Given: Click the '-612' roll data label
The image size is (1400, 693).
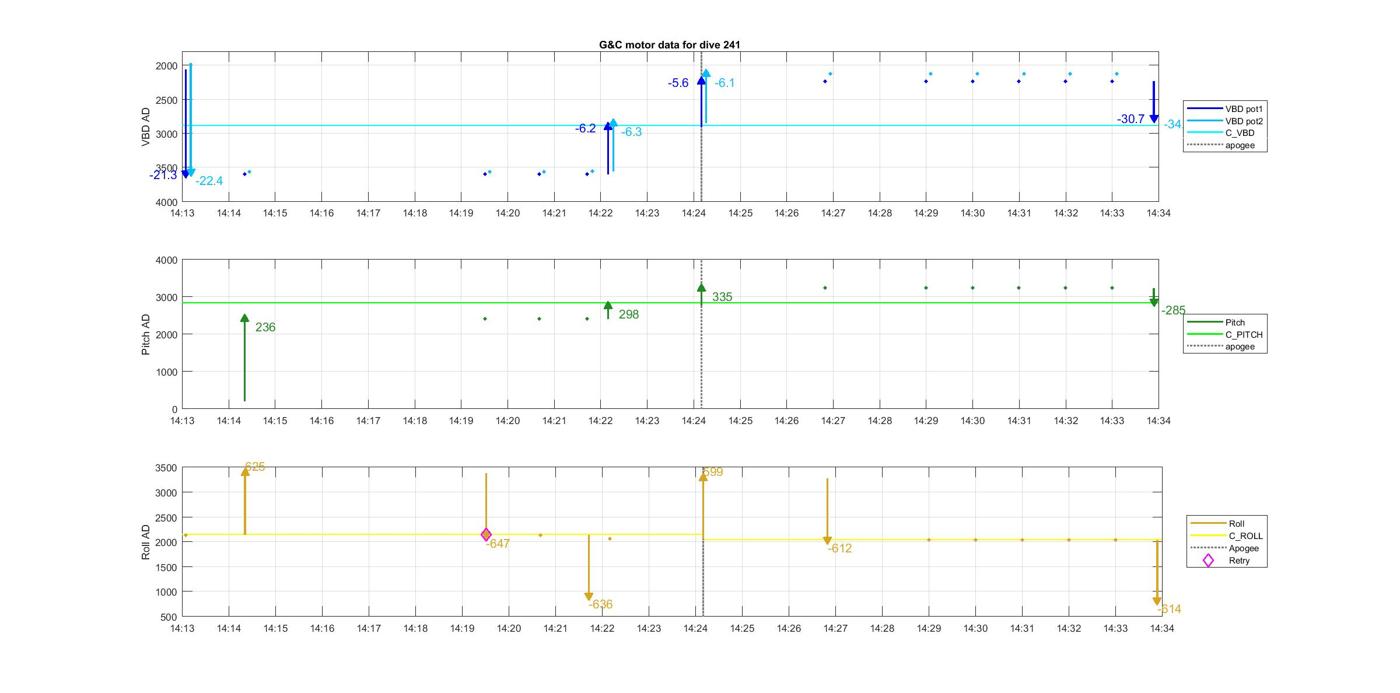Looking at the screenshot, I should click(839, 548).
